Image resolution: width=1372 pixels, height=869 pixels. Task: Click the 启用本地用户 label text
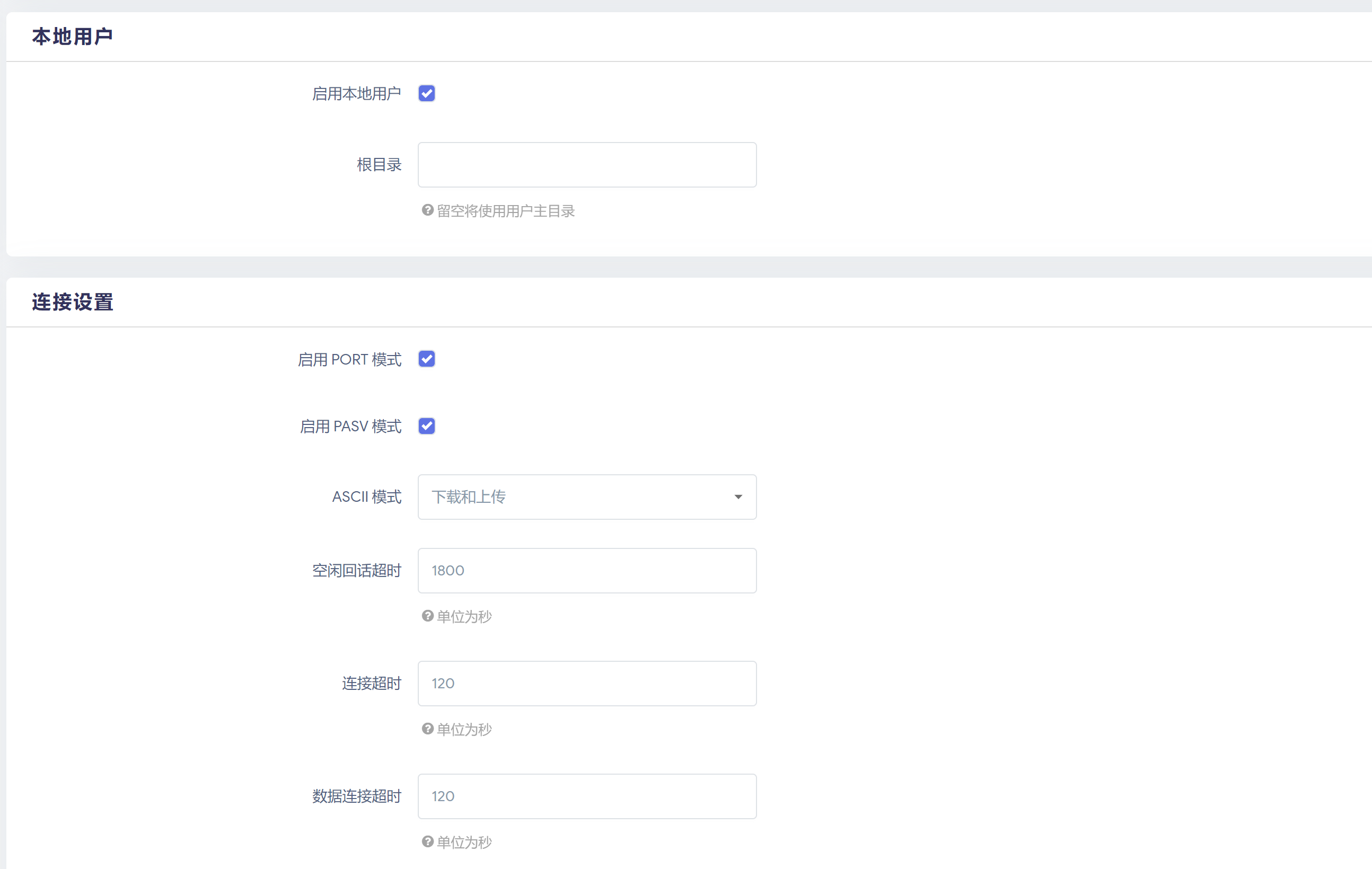(356, 93)
